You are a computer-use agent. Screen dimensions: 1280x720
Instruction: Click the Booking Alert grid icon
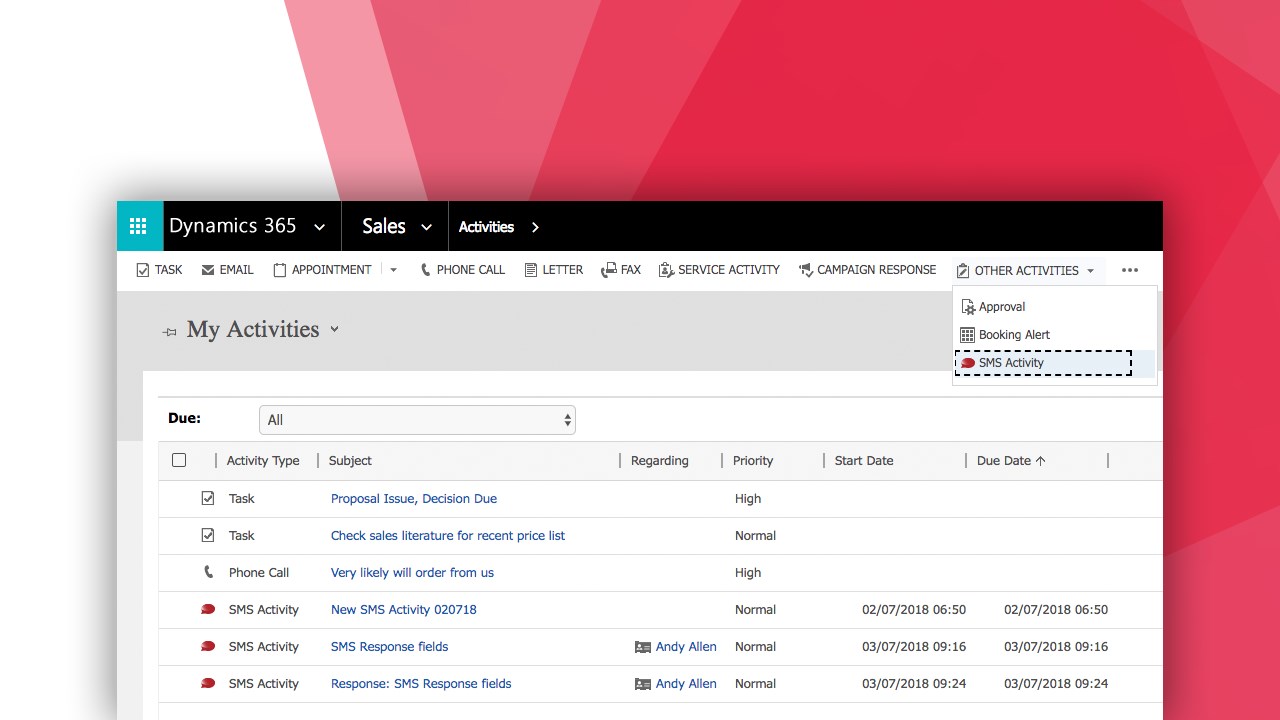[967, 335]
